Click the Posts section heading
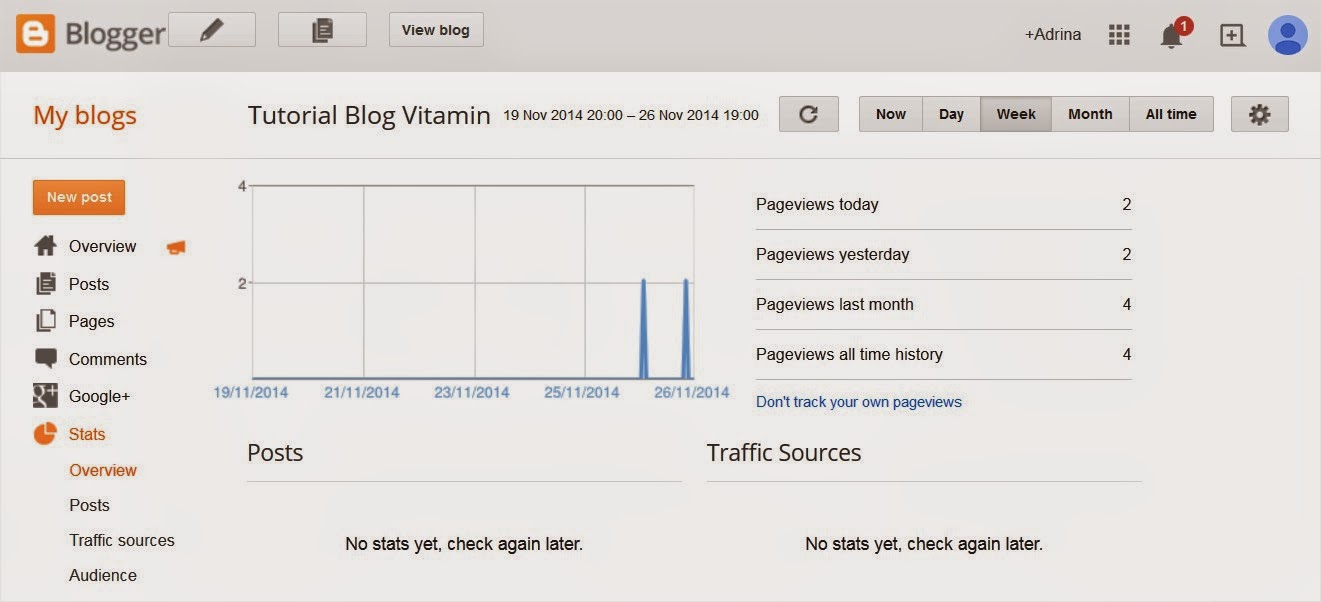This screenshot has height=602, width=1321. point(275,453)
